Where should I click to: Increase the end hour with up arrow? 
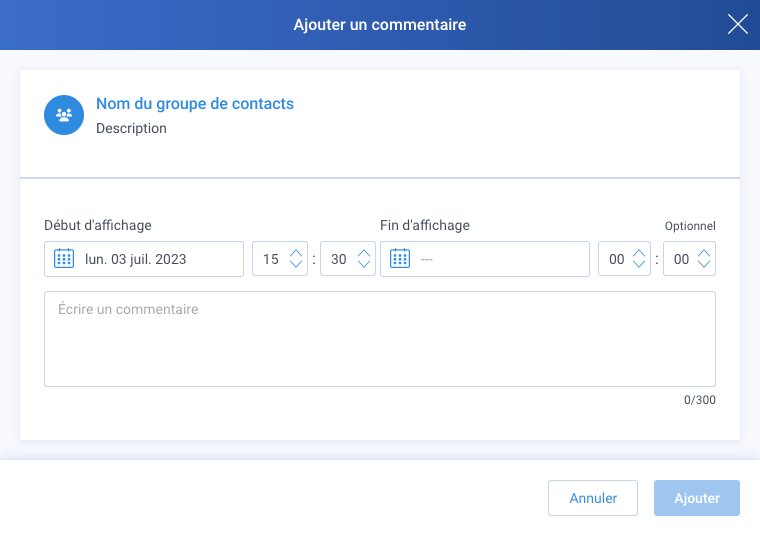639,253
